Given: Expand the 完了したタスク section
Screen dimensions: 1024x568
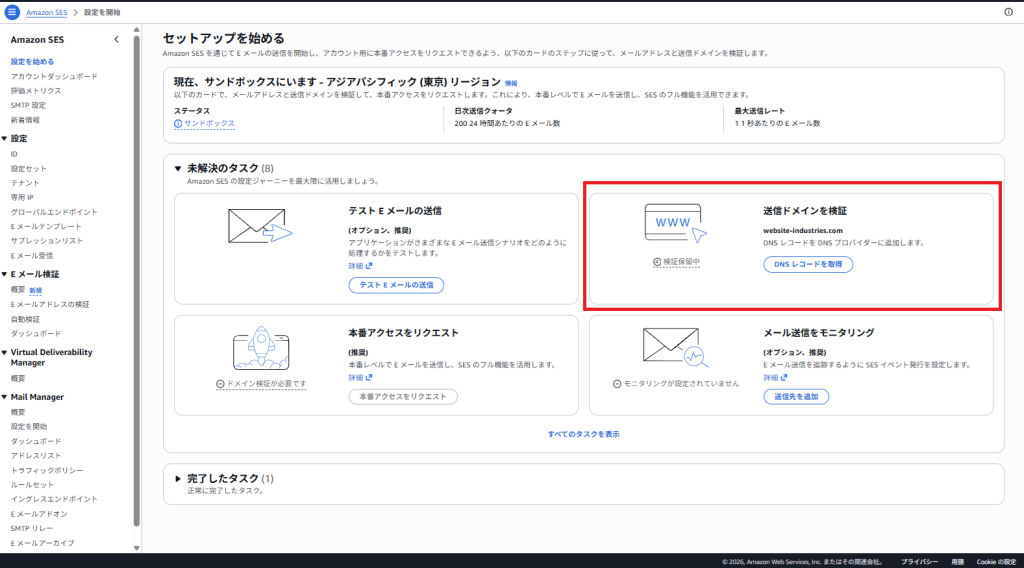Looking at the screenshot, I should click(x=178, y=479).
